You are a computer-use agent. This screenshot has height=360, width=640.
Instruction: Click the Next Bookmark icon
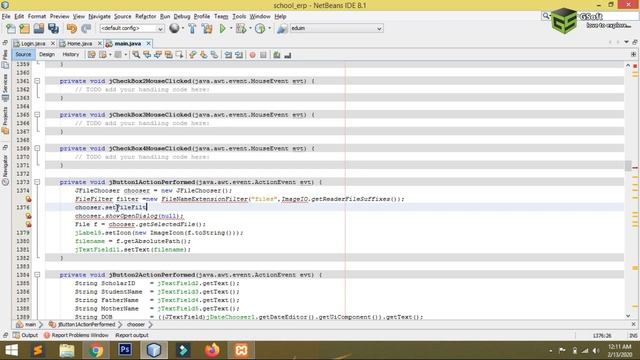coord(203,55)
